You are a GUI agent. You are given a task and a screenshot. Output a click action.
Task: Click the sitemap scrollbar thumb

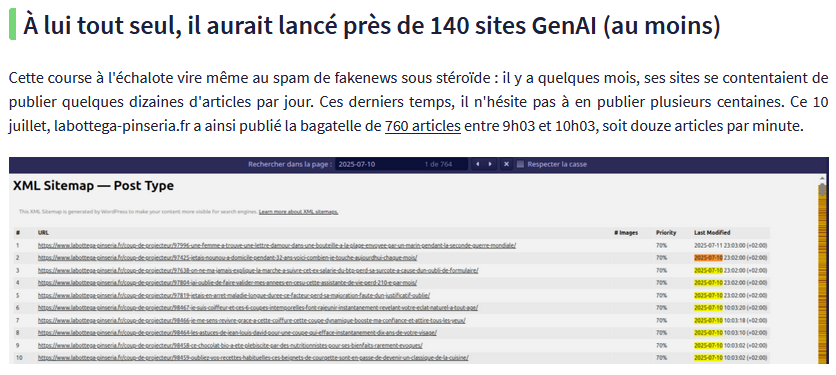click(x=823, y=190)
